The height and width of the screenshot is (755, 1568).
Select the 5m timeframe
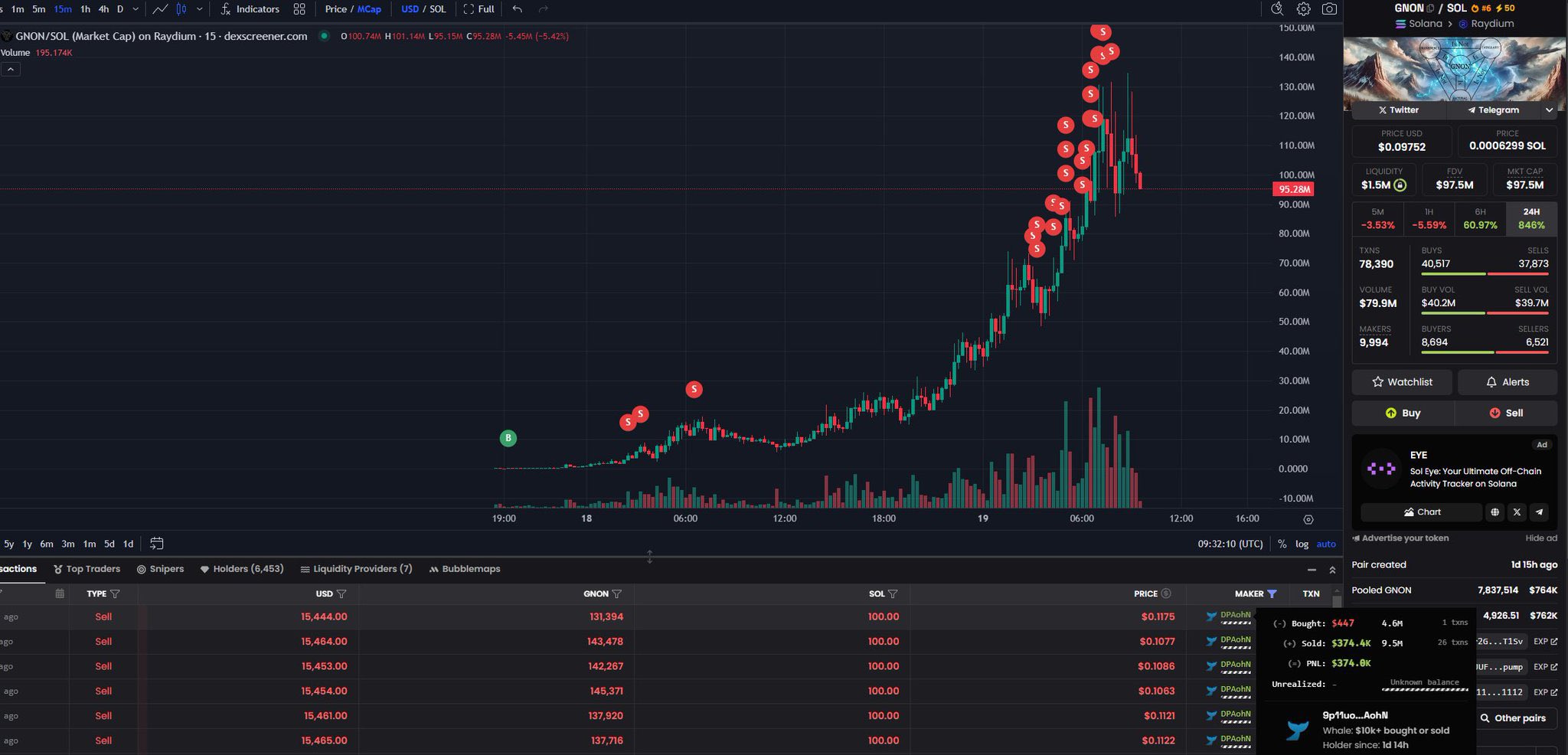pos(39,9)
